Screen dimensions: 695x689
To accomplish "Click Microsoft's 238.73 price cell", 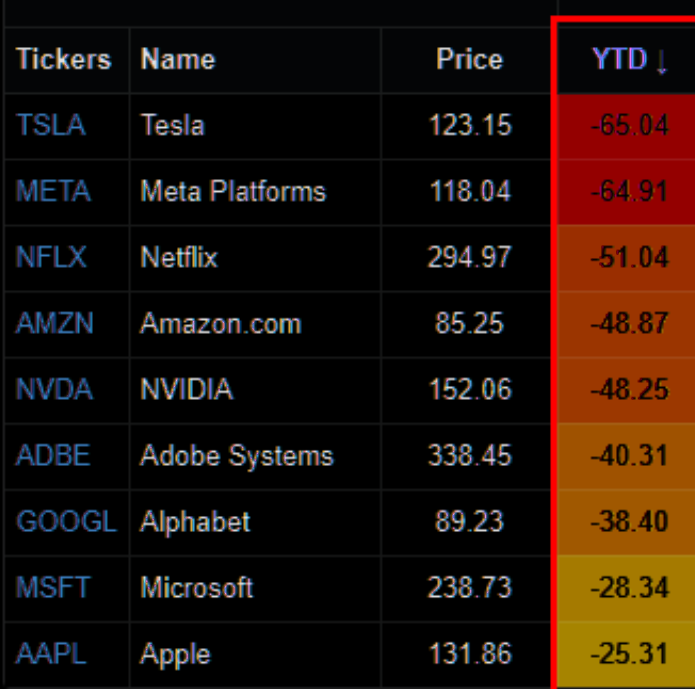I will tap(469, 588).
